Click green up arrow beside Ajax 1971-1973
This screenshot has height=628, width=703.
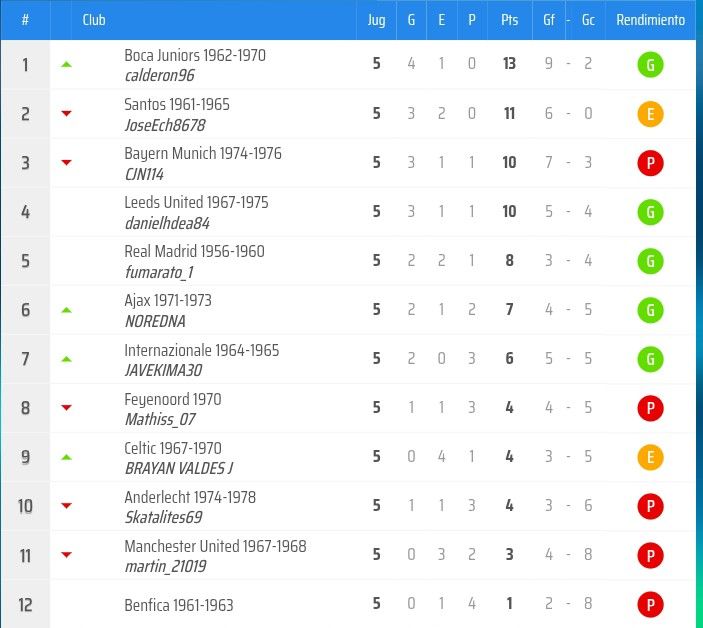tap(66, 310)
